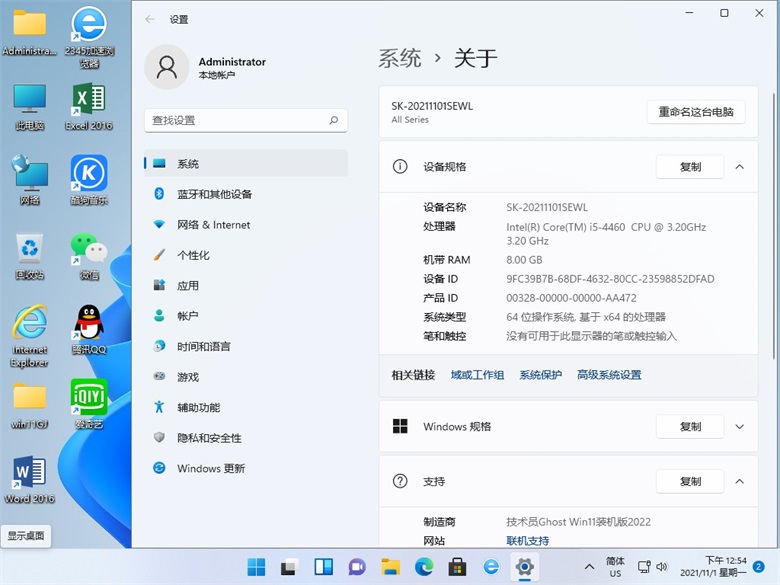This screenshot has height=585, width=780.
Task: Open the Bluetooth and devices settings icon
Action: (159, 194)
